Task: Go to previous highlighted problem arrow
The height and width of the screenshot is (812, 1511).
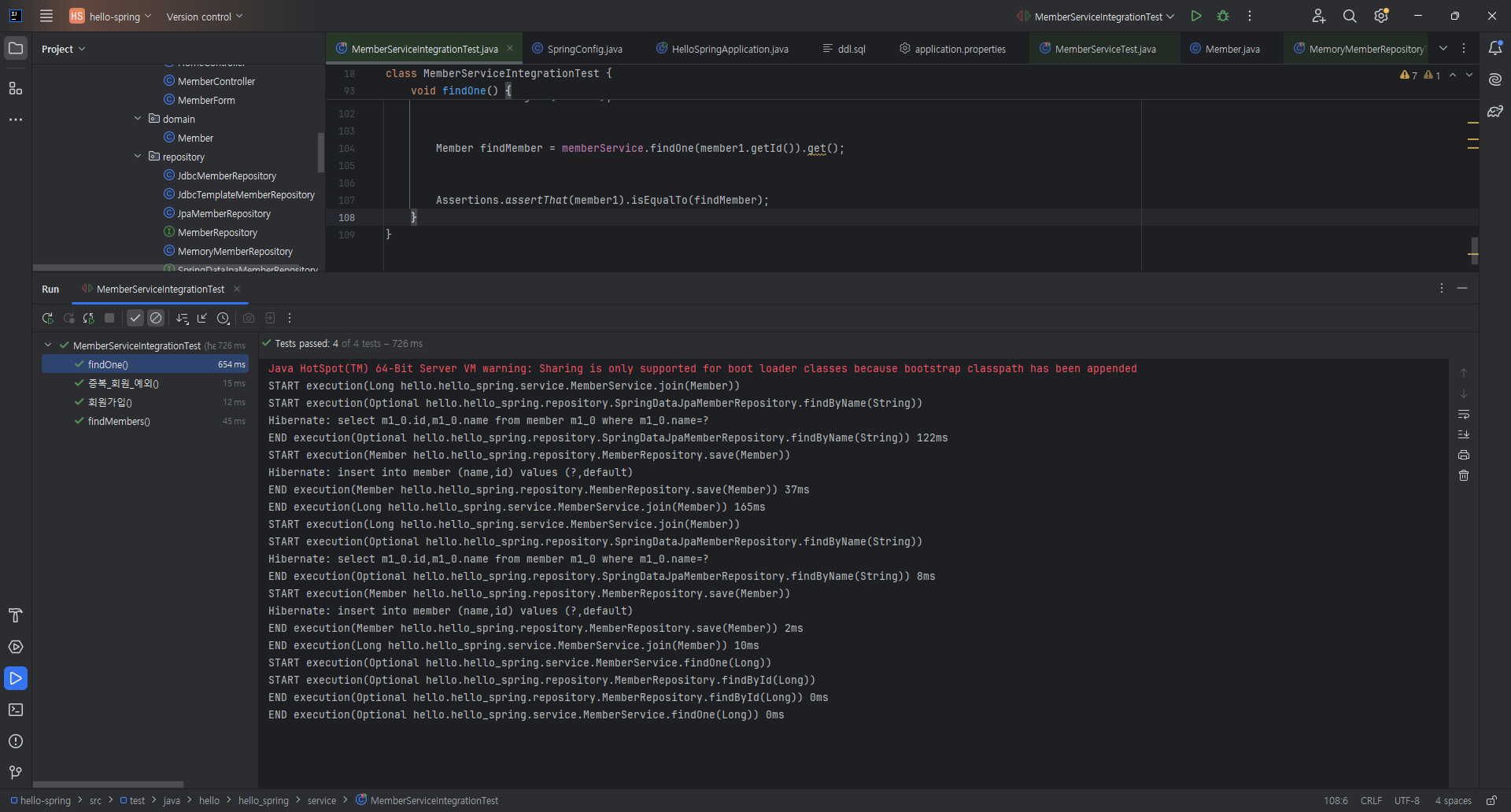Action: click(x=1453, y=75)
